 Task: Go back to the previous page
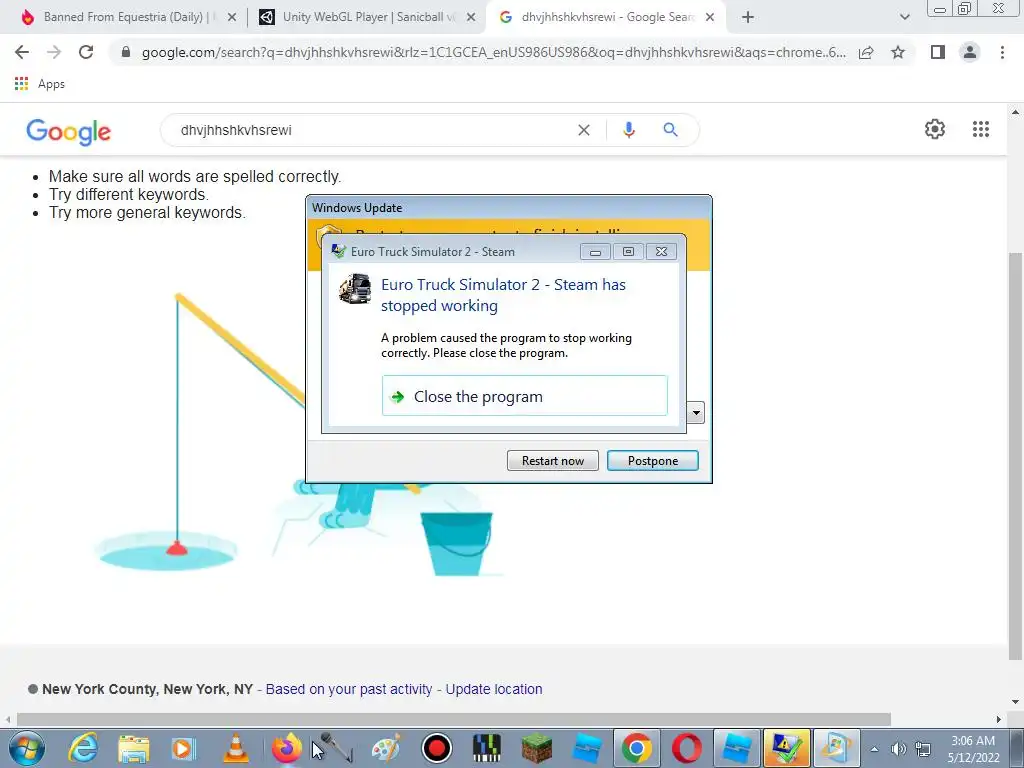pyautogui.click(x=22, y=52)
